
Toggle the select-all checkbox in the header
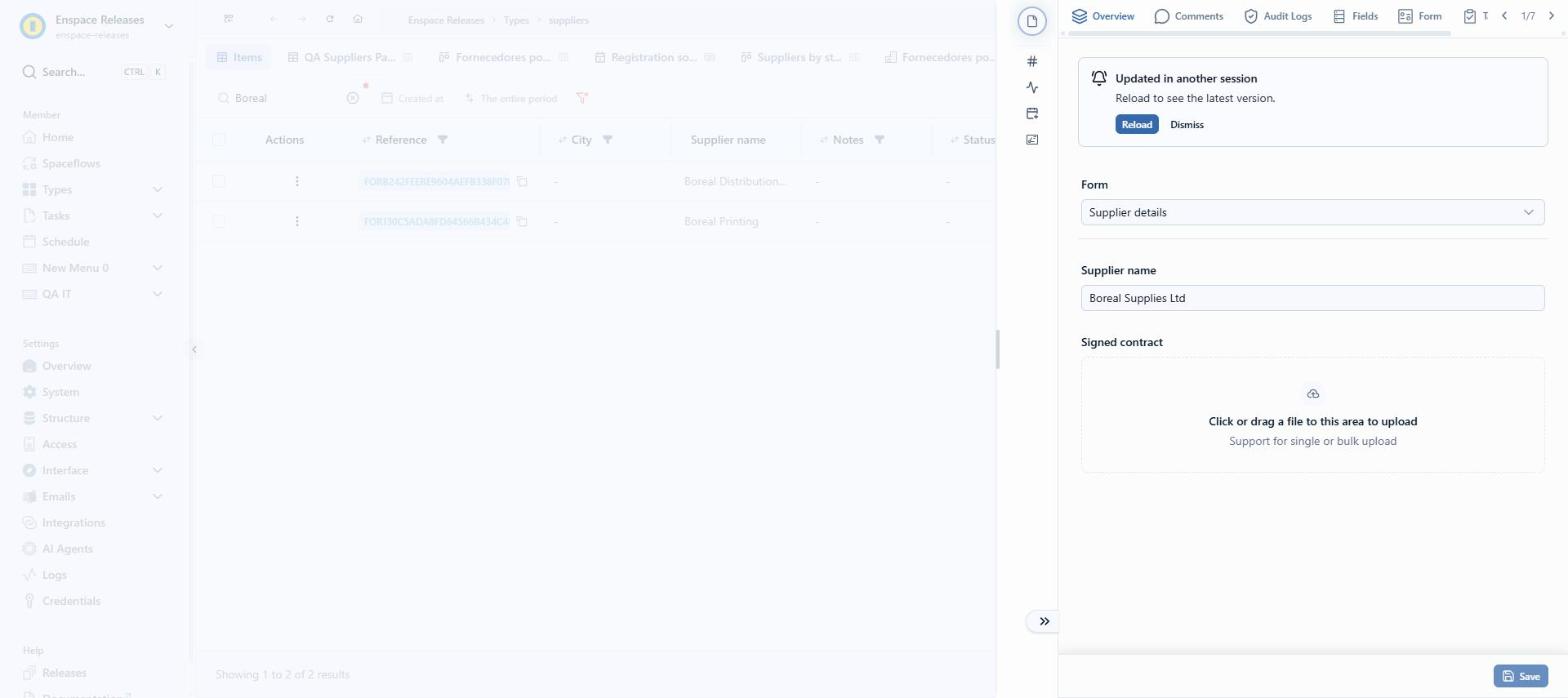pyautogui.click(x=219, y=140)
